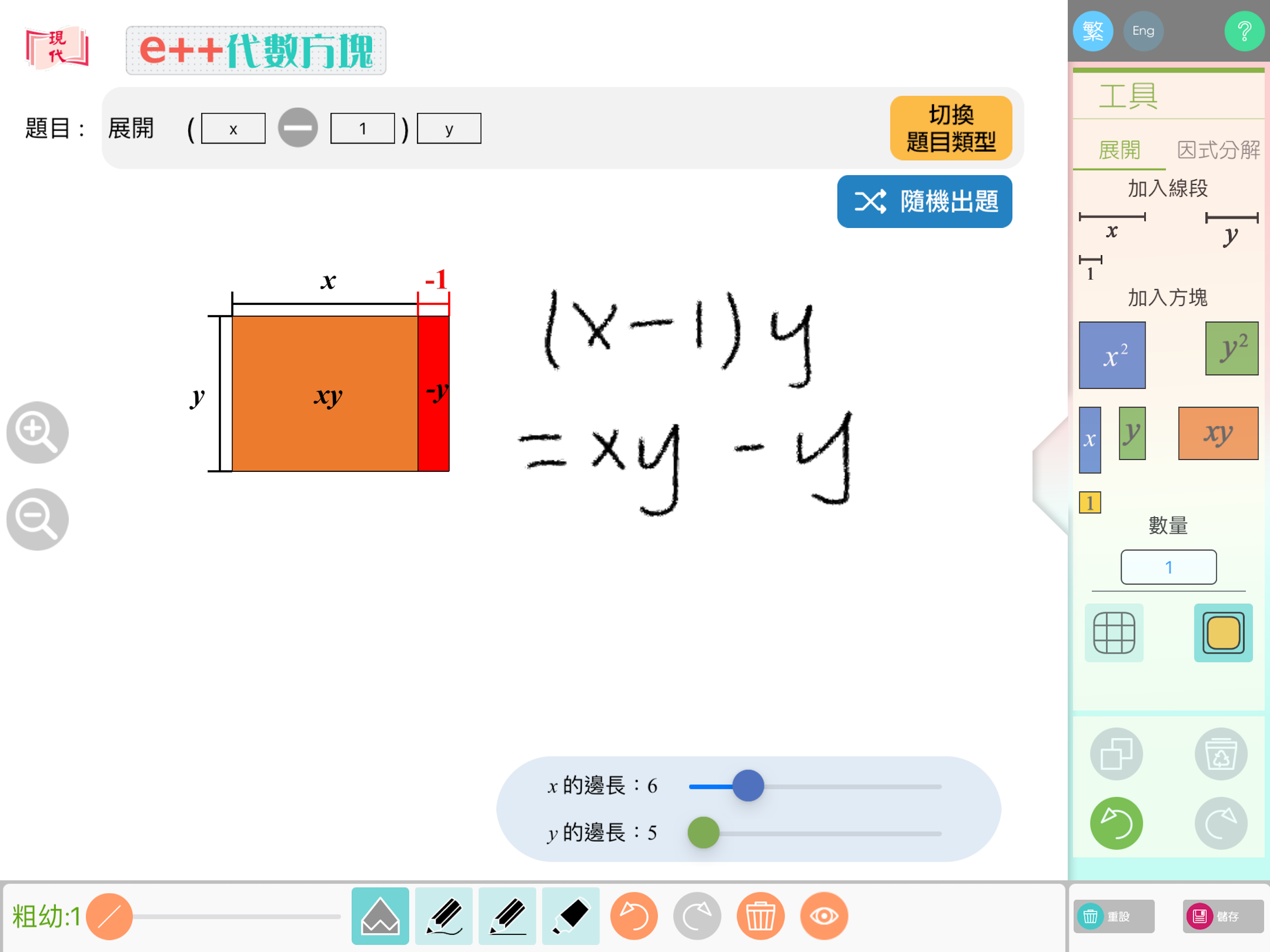
Task: Add the green y tile
Action: (x=1131, y=433)
